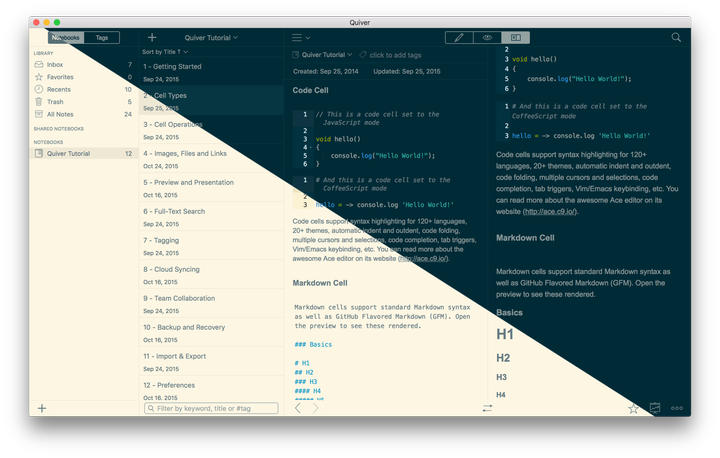The width and height of the screenshot is (720, 458).
Task: Open note 7 - Tagging
Action: coord(211,245)
